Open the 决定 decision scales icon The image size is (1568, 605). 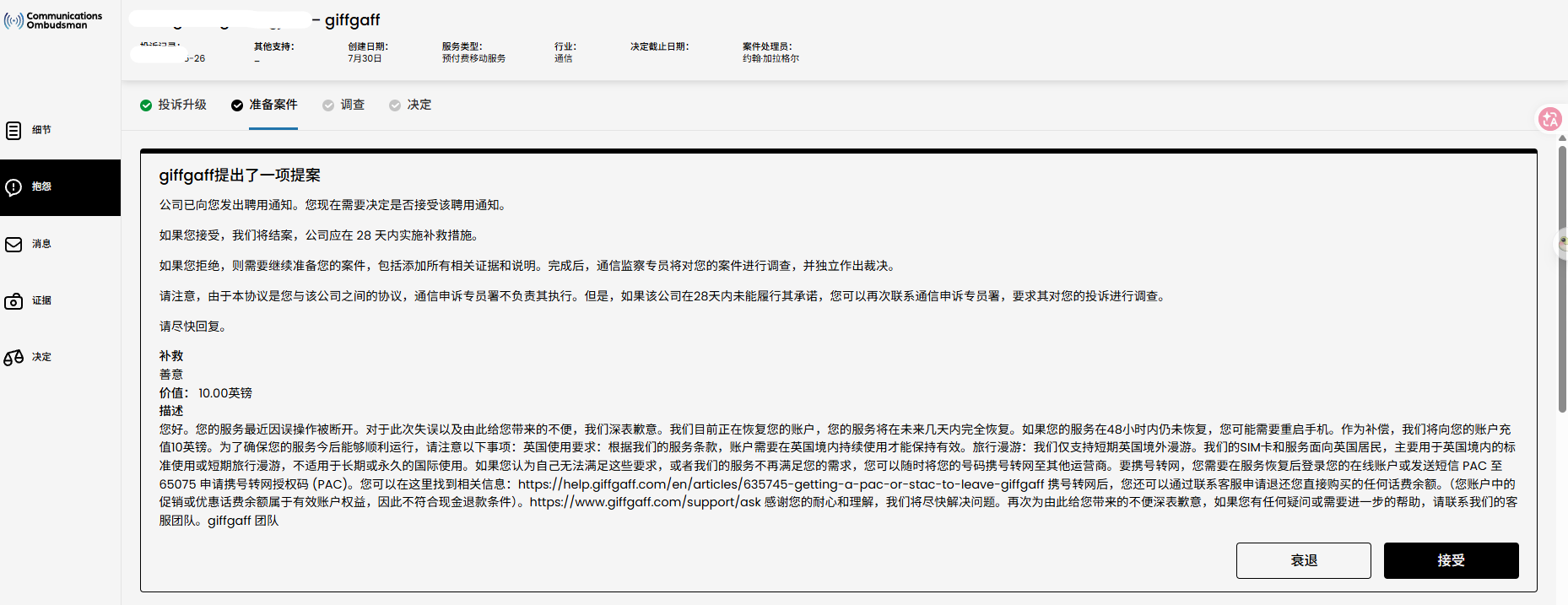click(14, 358)
